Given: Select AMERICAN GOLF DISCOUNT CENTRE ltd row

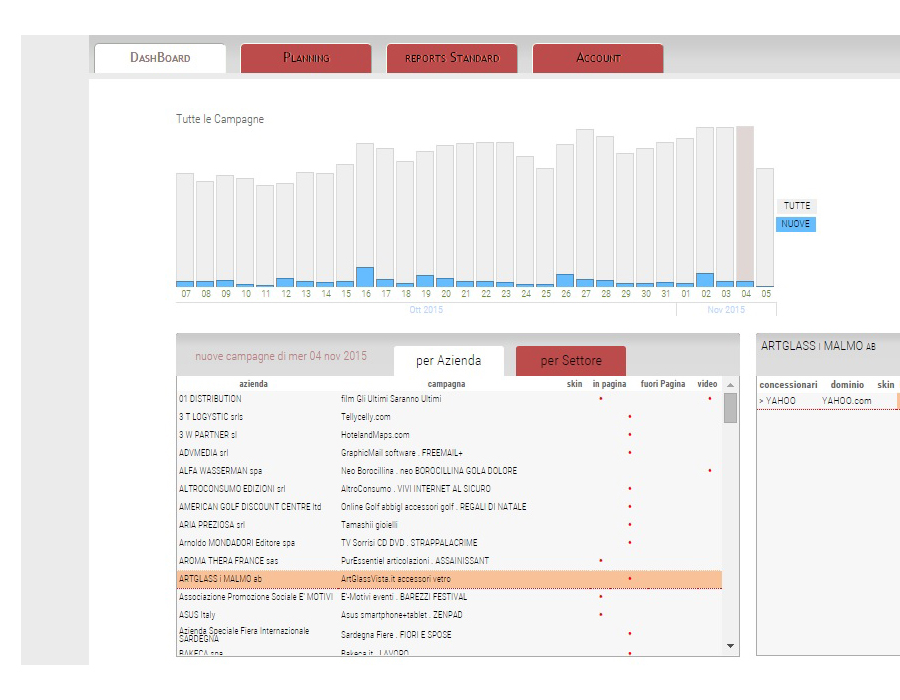Looking at the screenshot, I should point(449,507).
